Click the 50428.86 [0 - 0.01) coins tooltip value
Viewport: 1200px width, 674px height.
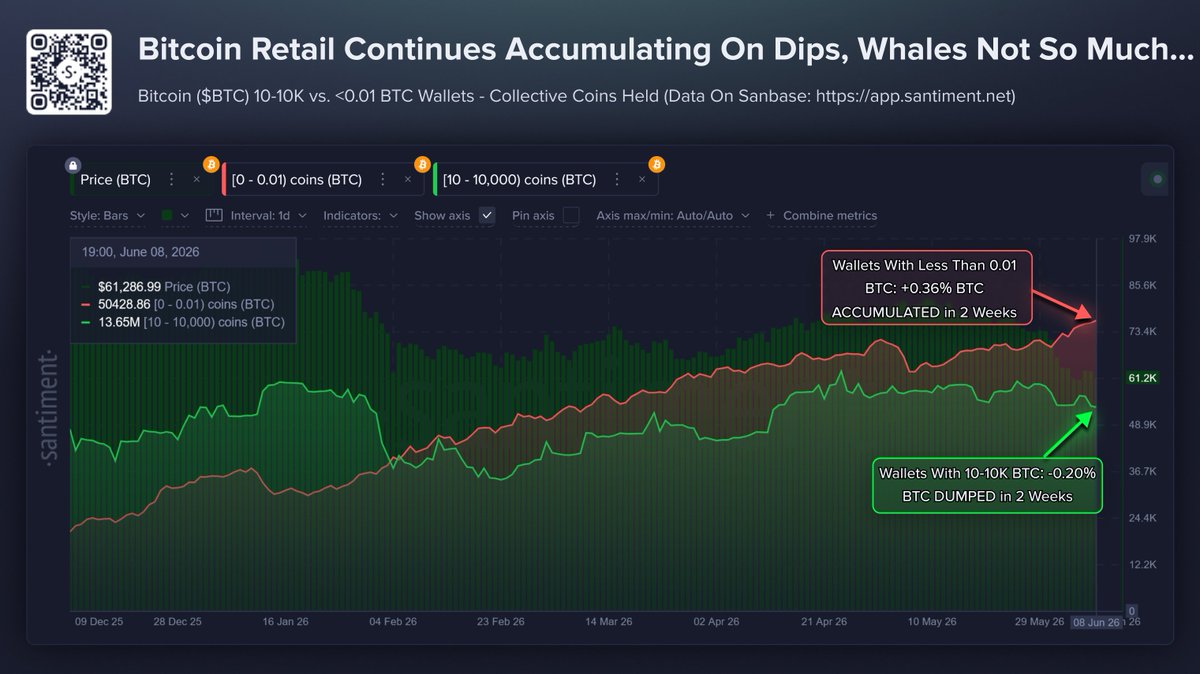click(186, 303)
